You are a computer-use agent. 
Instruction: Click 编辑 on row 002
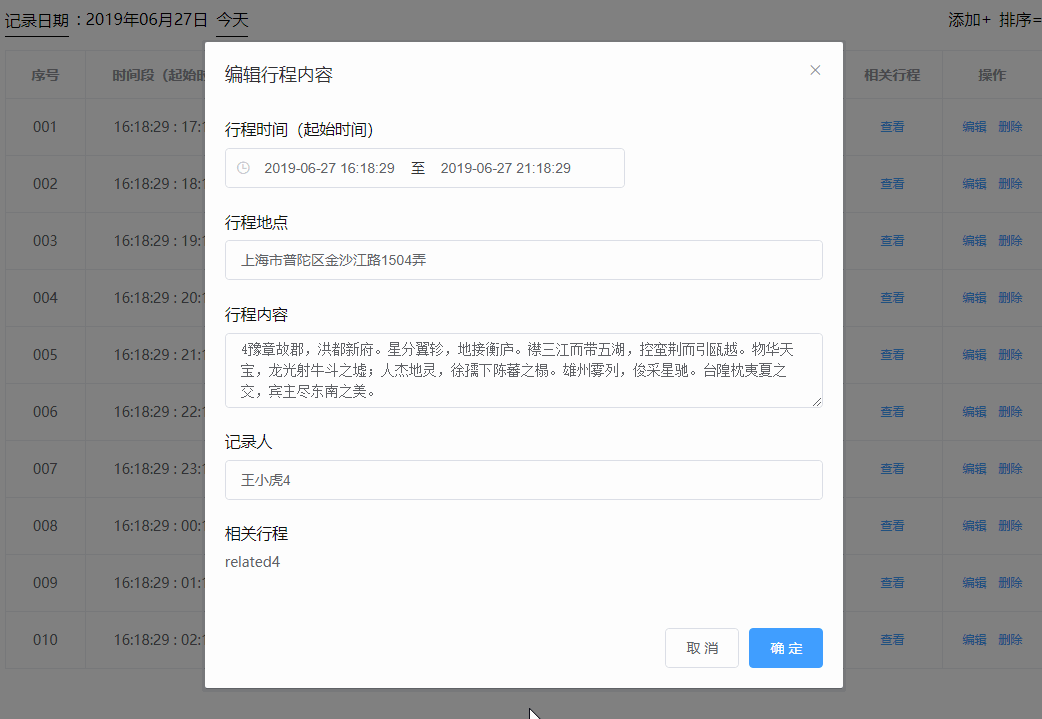pyautogui.click(x=973, y=183)
